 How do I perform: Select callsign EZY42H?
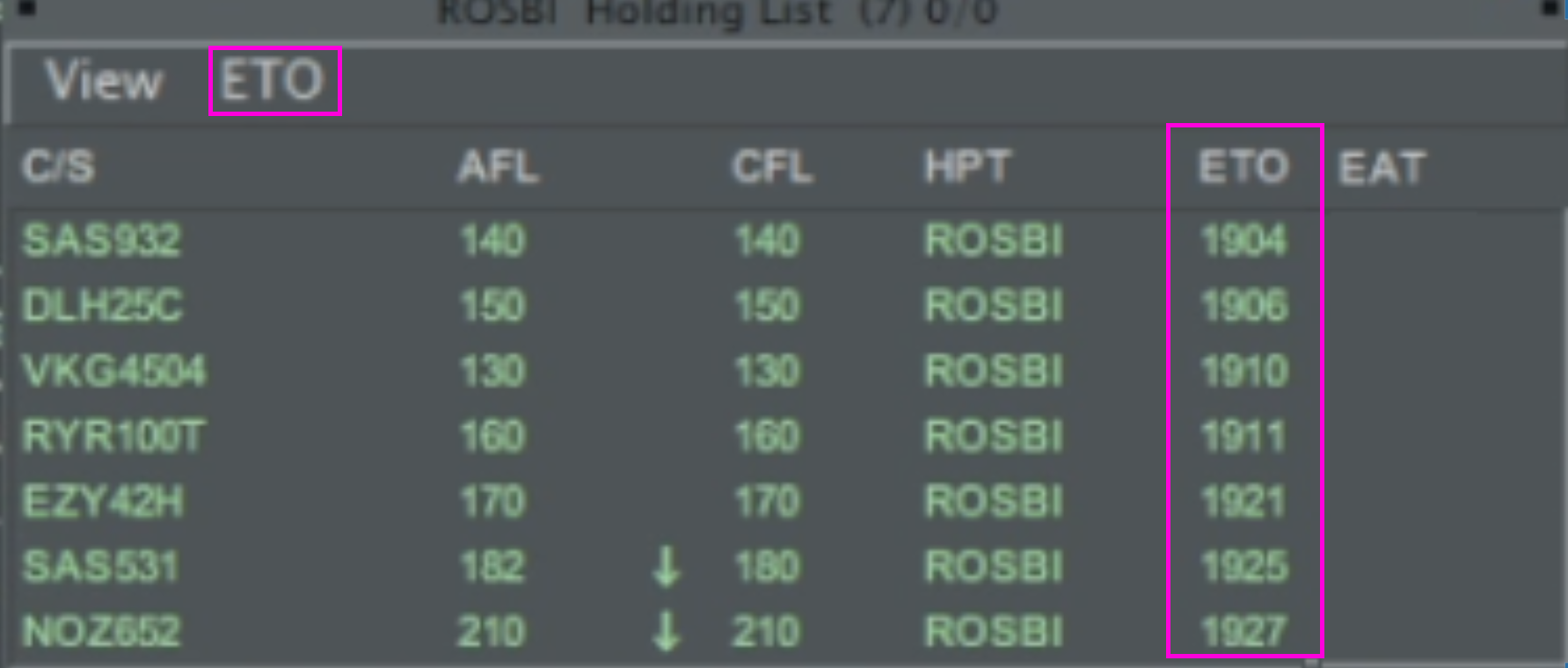pyautogui.click(x=103, y=501)
